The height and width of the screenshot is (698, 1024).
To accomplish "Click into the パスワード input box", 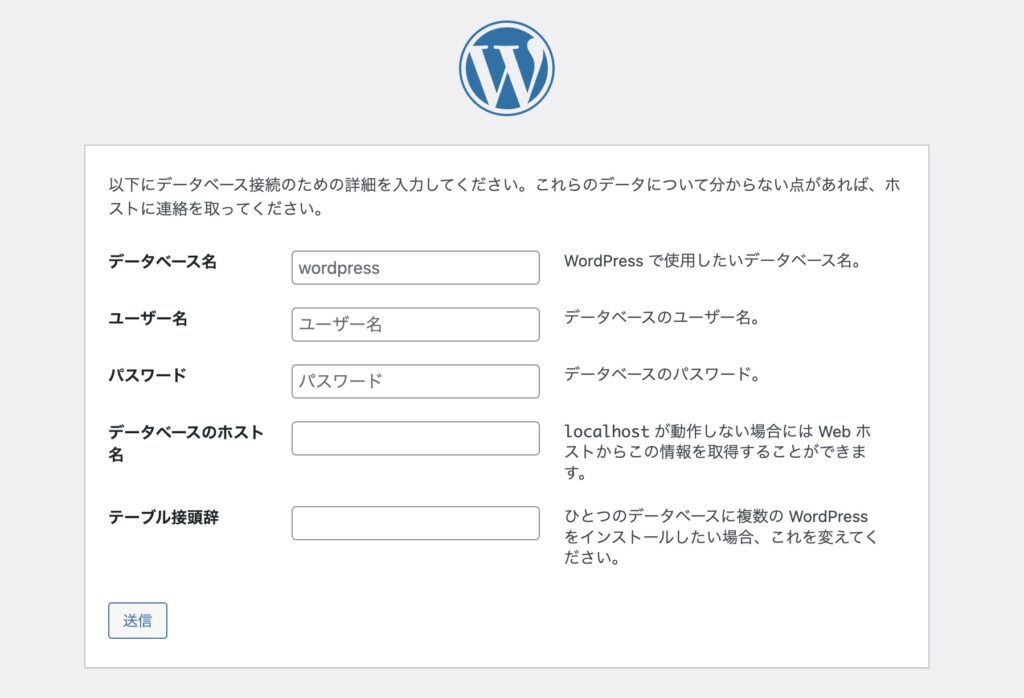I will (415, 381).
